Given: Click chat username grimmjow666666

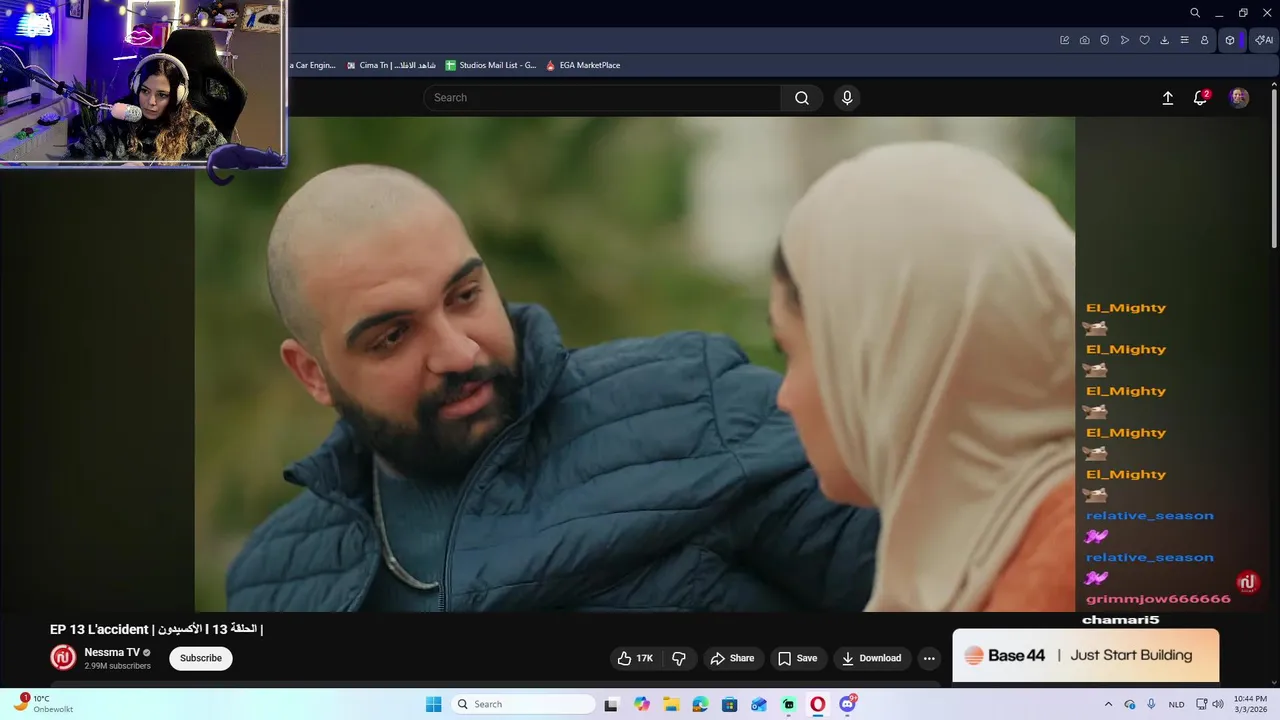Looking at the screenshot, I should (1158, 599).
